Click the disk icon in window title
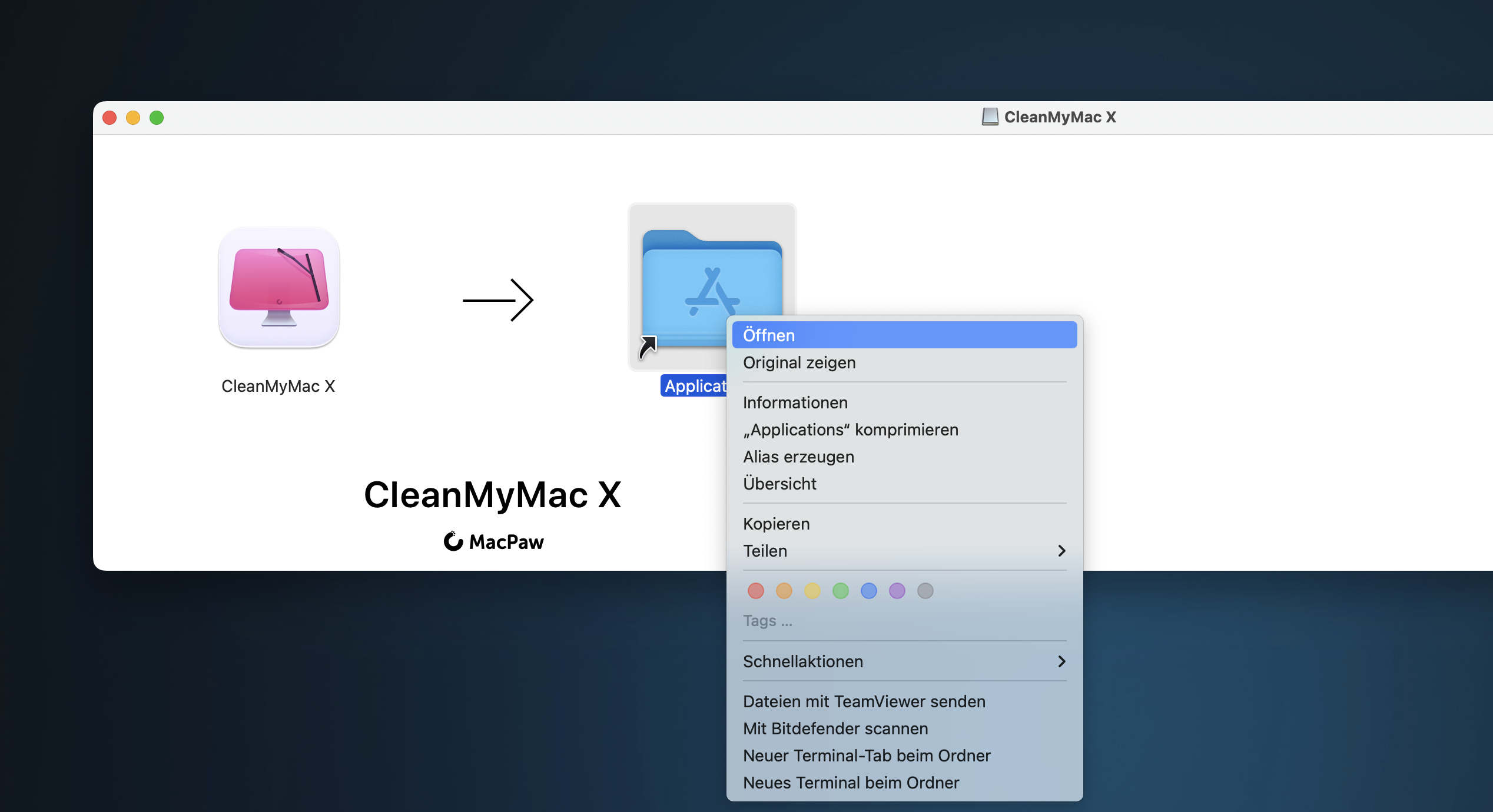Viewport: 1493px width, 812px height. coord(990,117)
